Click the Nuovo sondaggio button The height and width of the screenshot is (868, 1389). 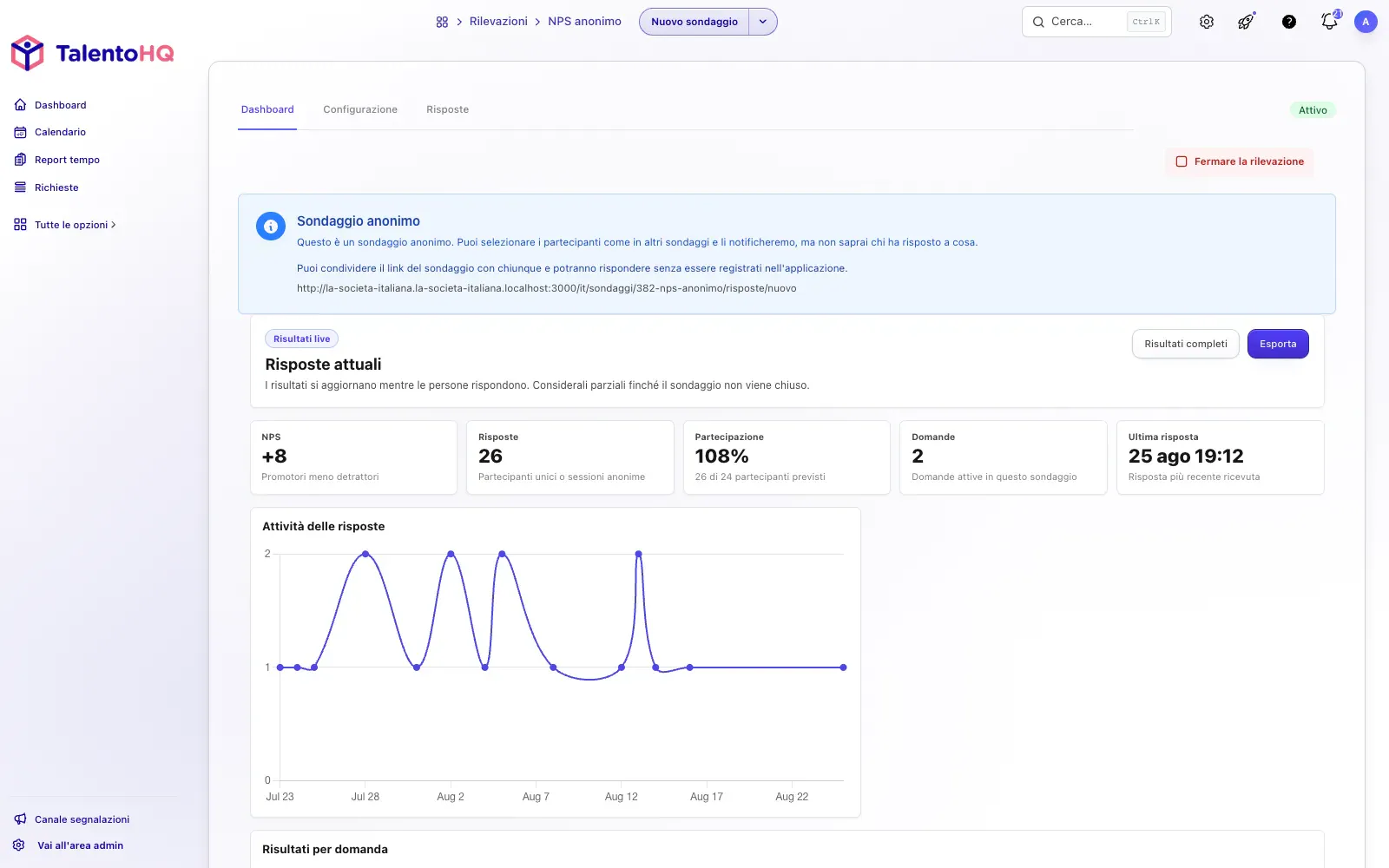point(694,22)
